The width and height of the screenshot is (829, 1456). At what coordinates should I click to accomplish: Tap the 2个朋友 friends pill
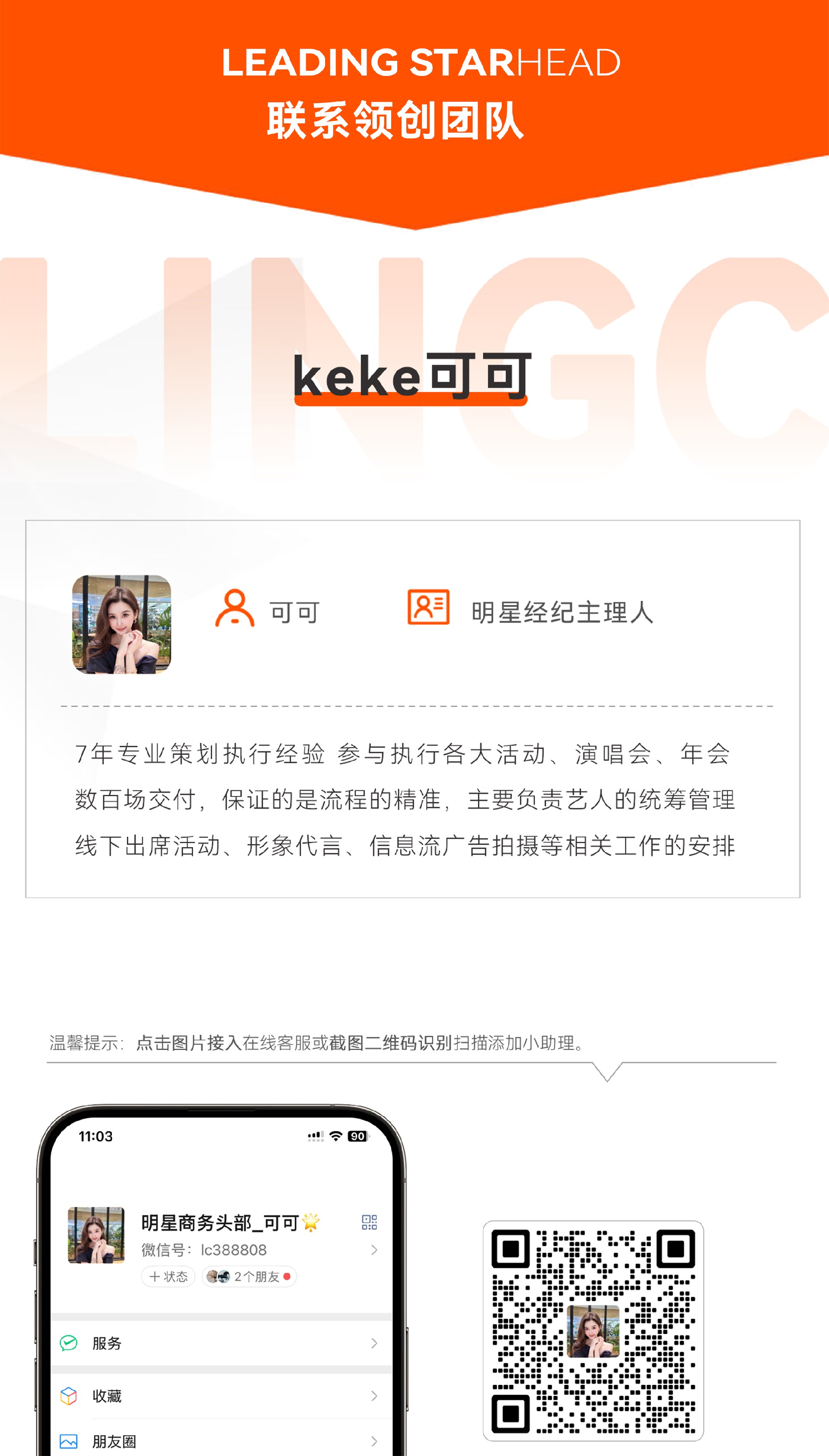(249, 1276)
